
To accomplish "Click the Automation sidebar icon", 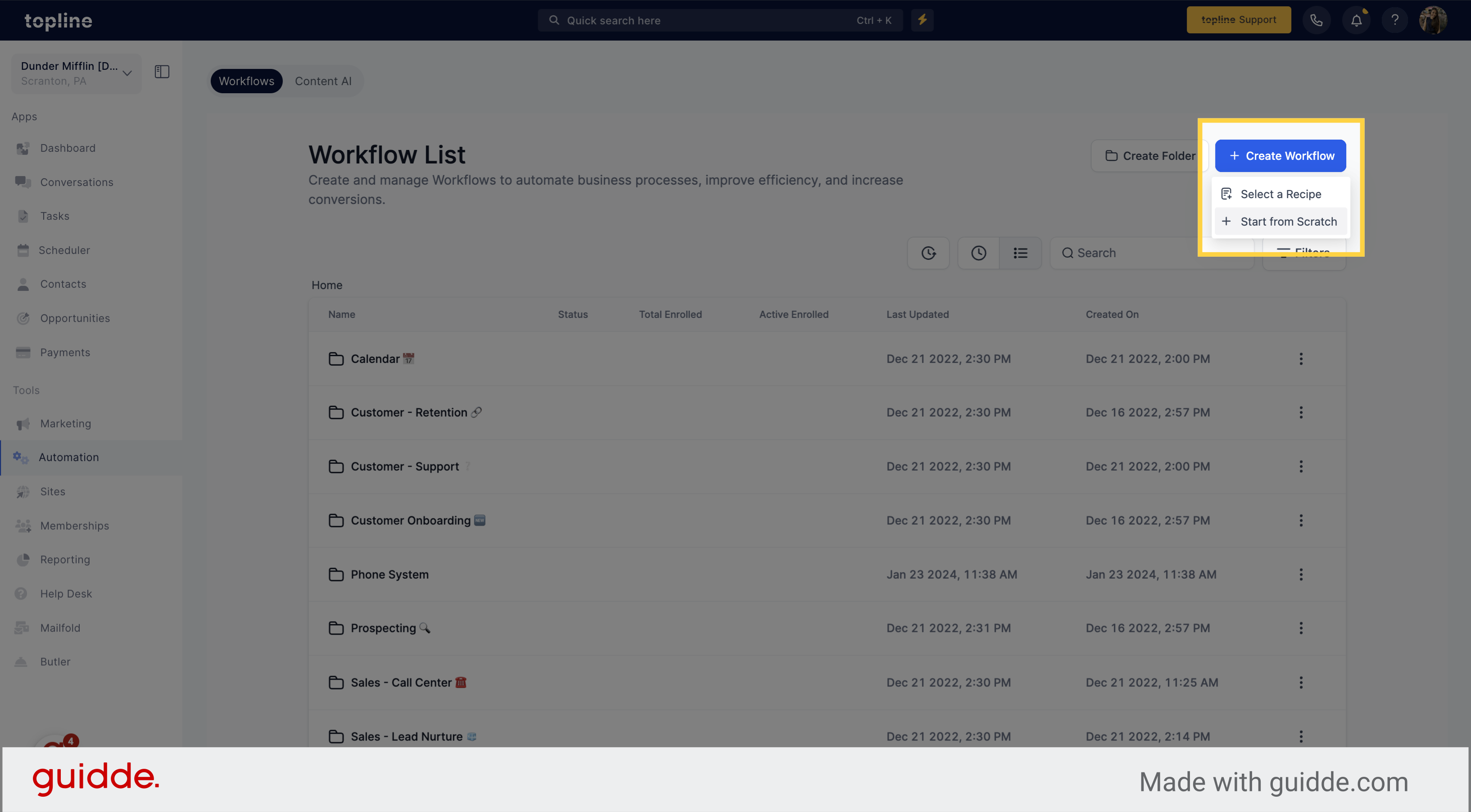I will (22, 457).
